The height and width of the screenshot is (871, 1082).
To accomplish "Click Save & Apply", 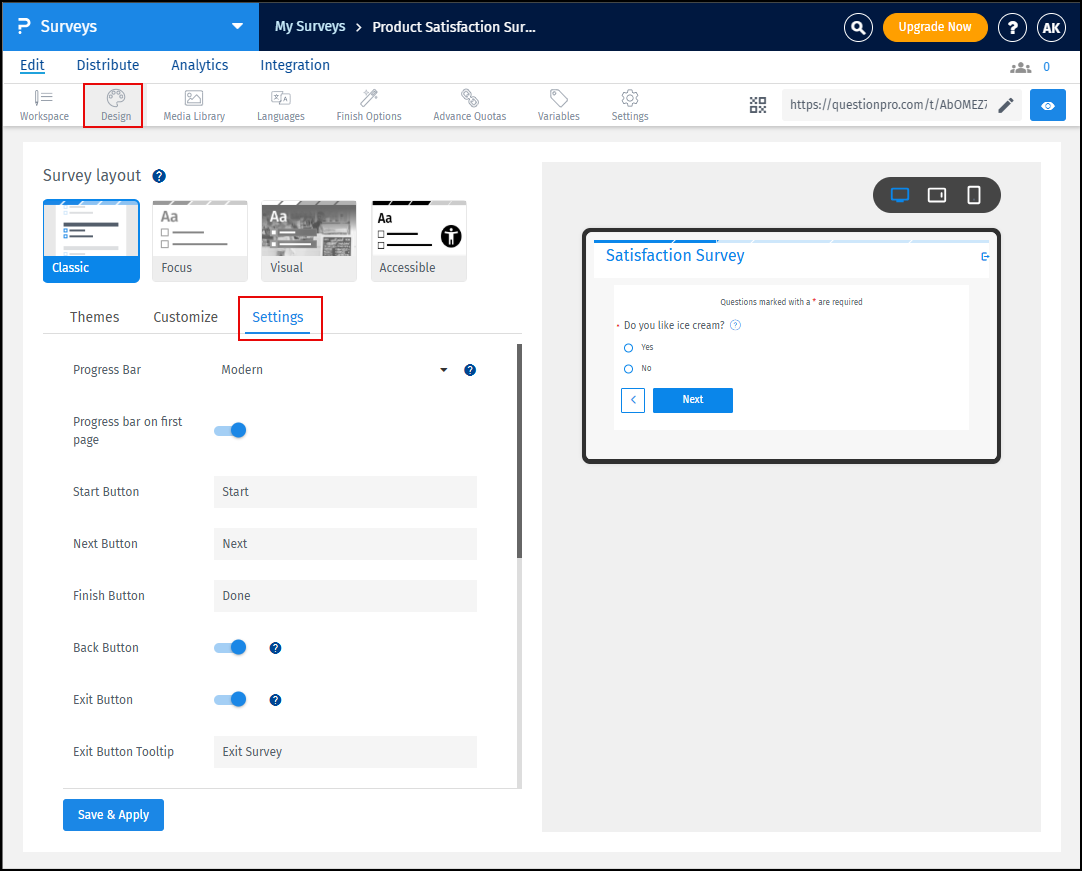I will point(113,814).
